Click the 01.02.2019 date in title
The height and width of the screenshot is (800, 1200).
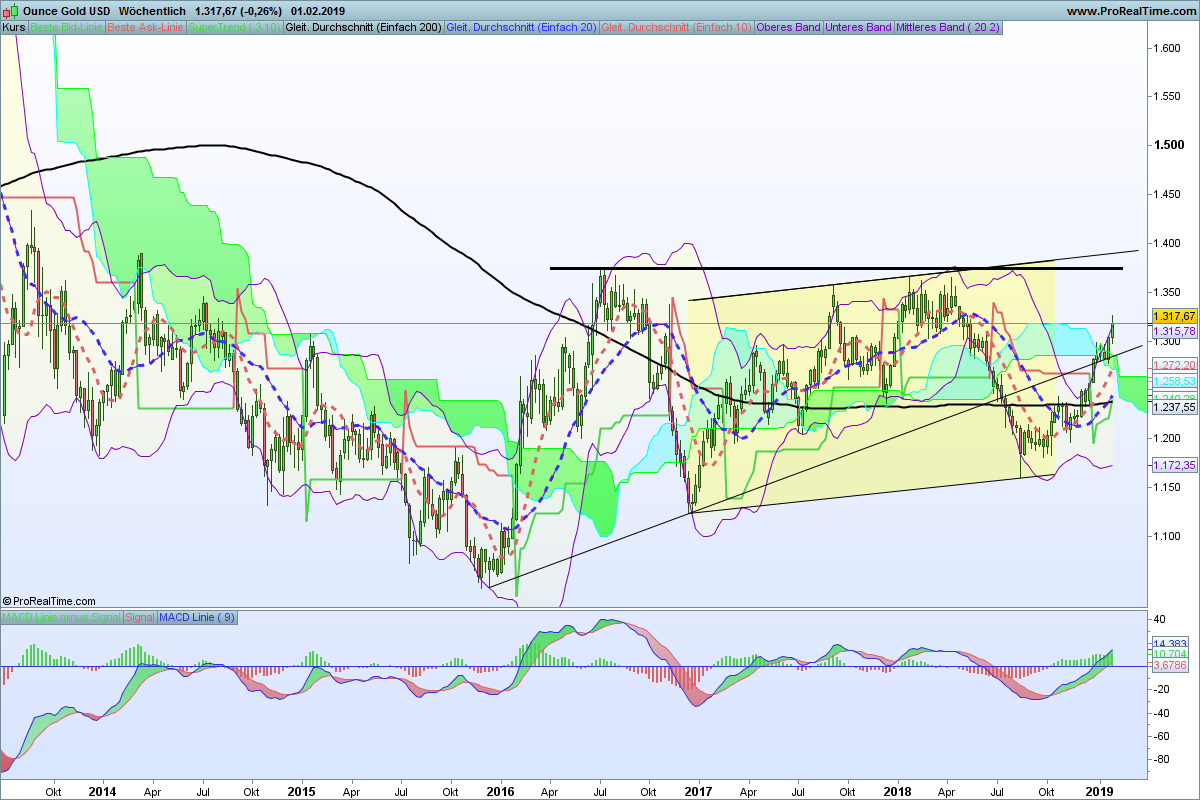coord(318,10)
